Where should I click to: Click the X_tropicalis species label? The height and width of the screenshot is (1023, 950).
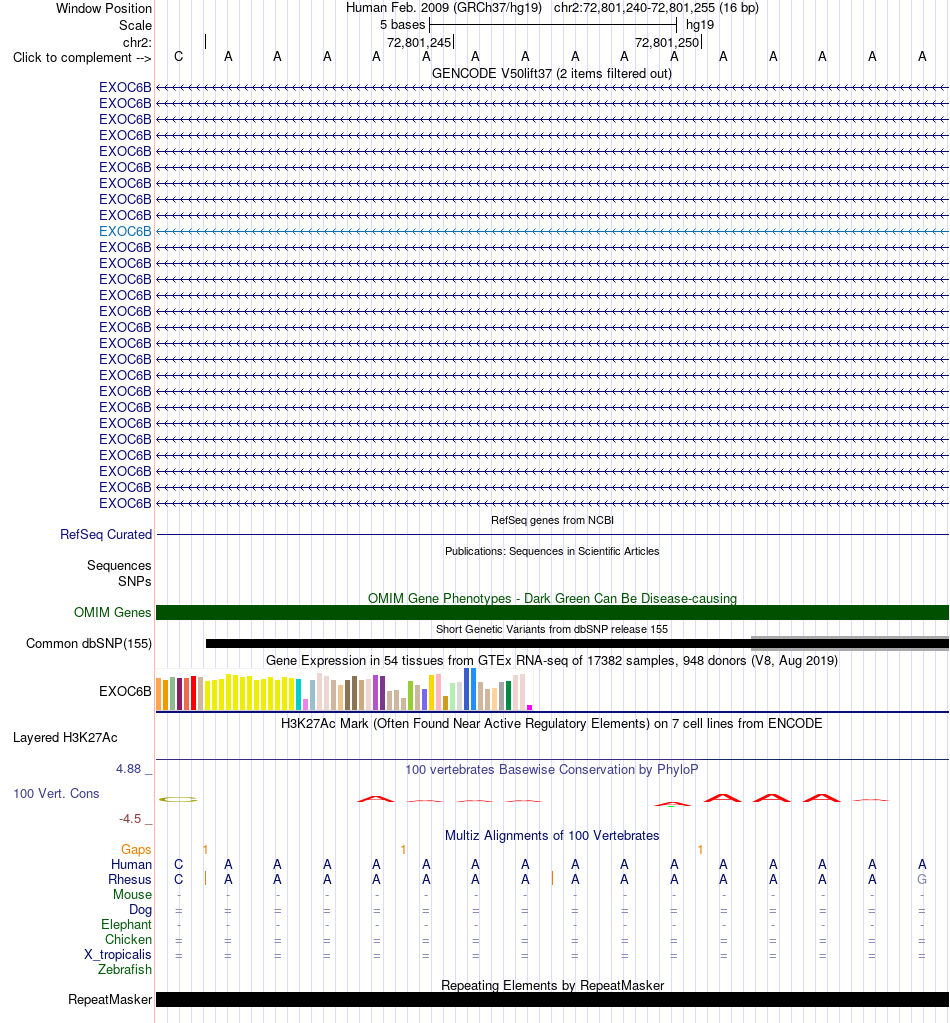click(x=117, y=954)
